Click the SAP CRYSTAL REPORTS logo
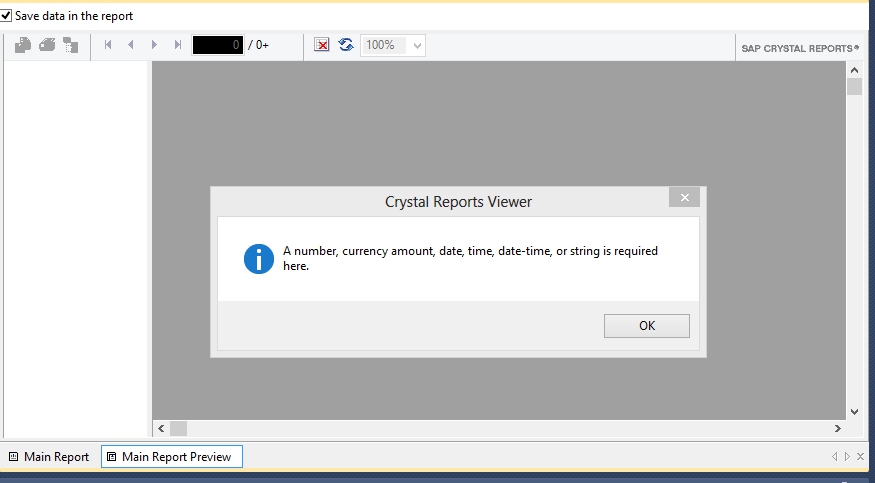This screenshot has width=875, height=483. 800,49
